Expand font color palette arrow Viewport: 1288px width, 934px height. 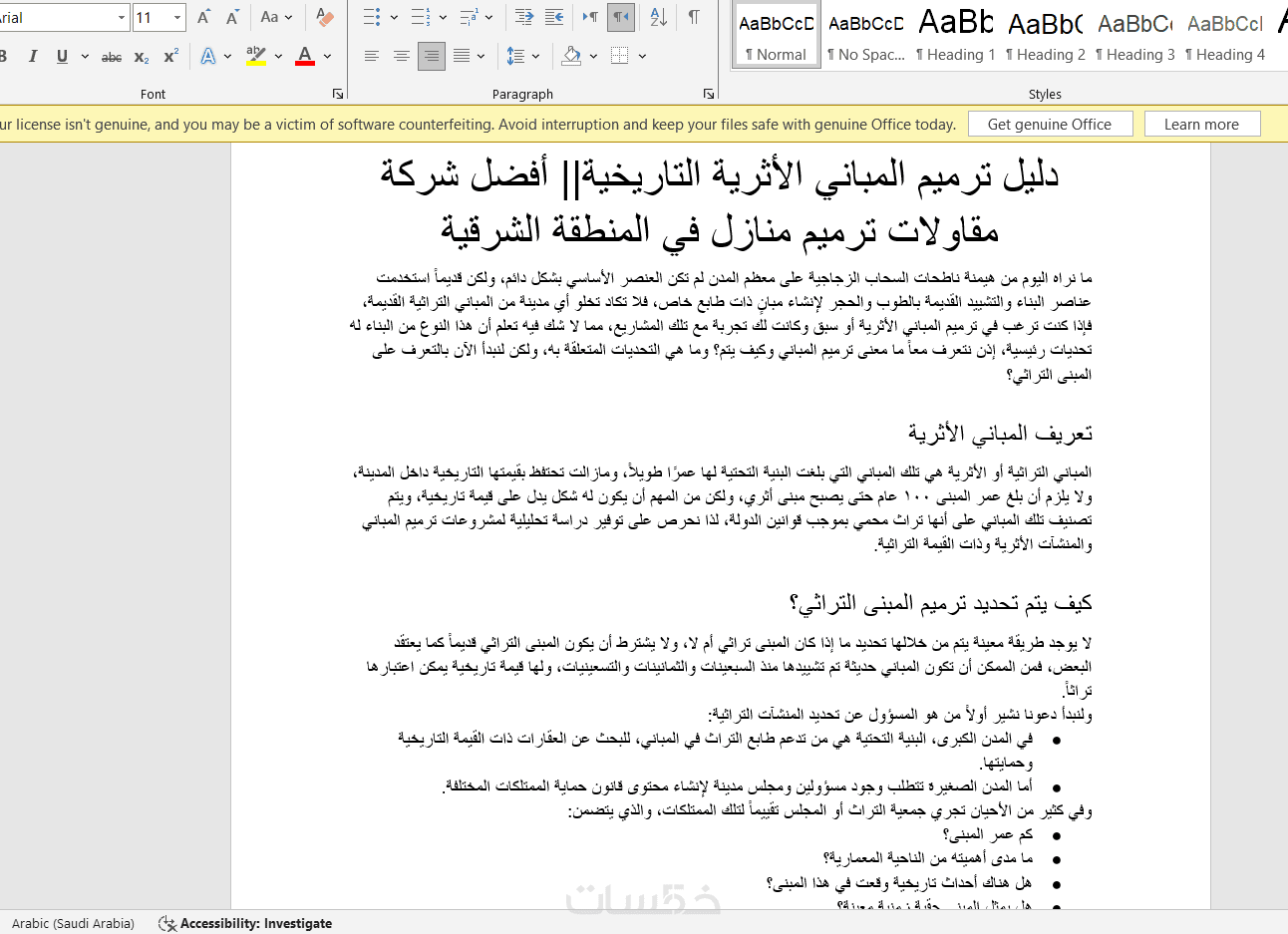coord(327,57)
